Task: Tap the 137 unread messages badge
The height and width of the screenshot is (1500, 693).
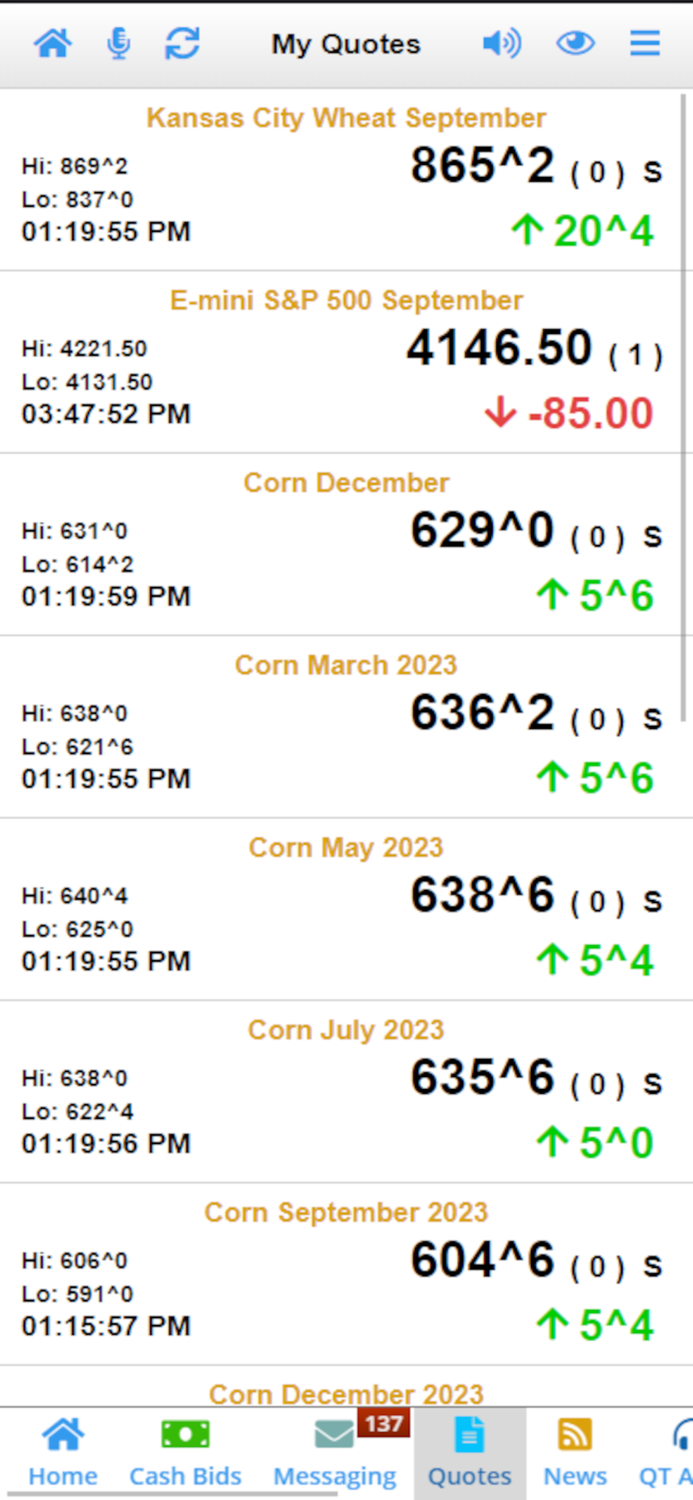Action: (385, 1424)
